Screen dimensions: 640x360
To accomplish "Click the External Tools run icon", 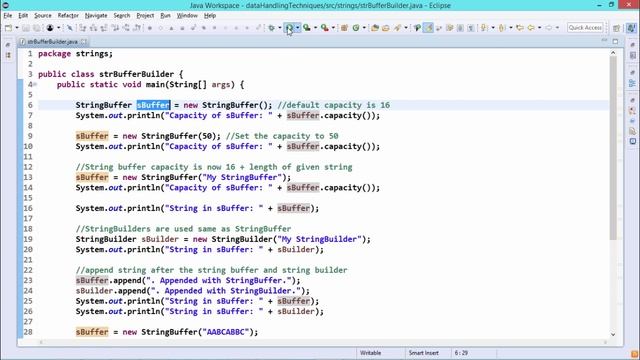I will click(x=324, y=28).
